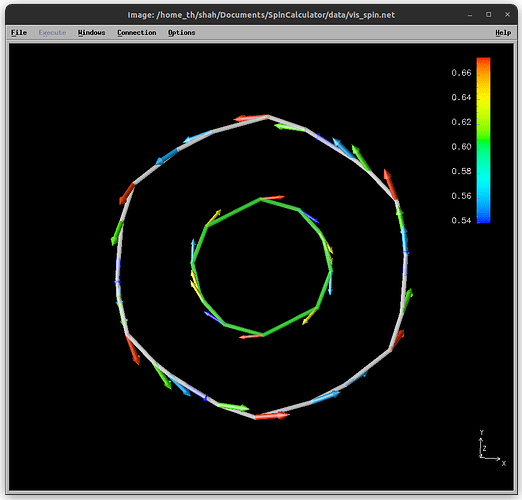Open the Connection menu

tap(137, 33)
